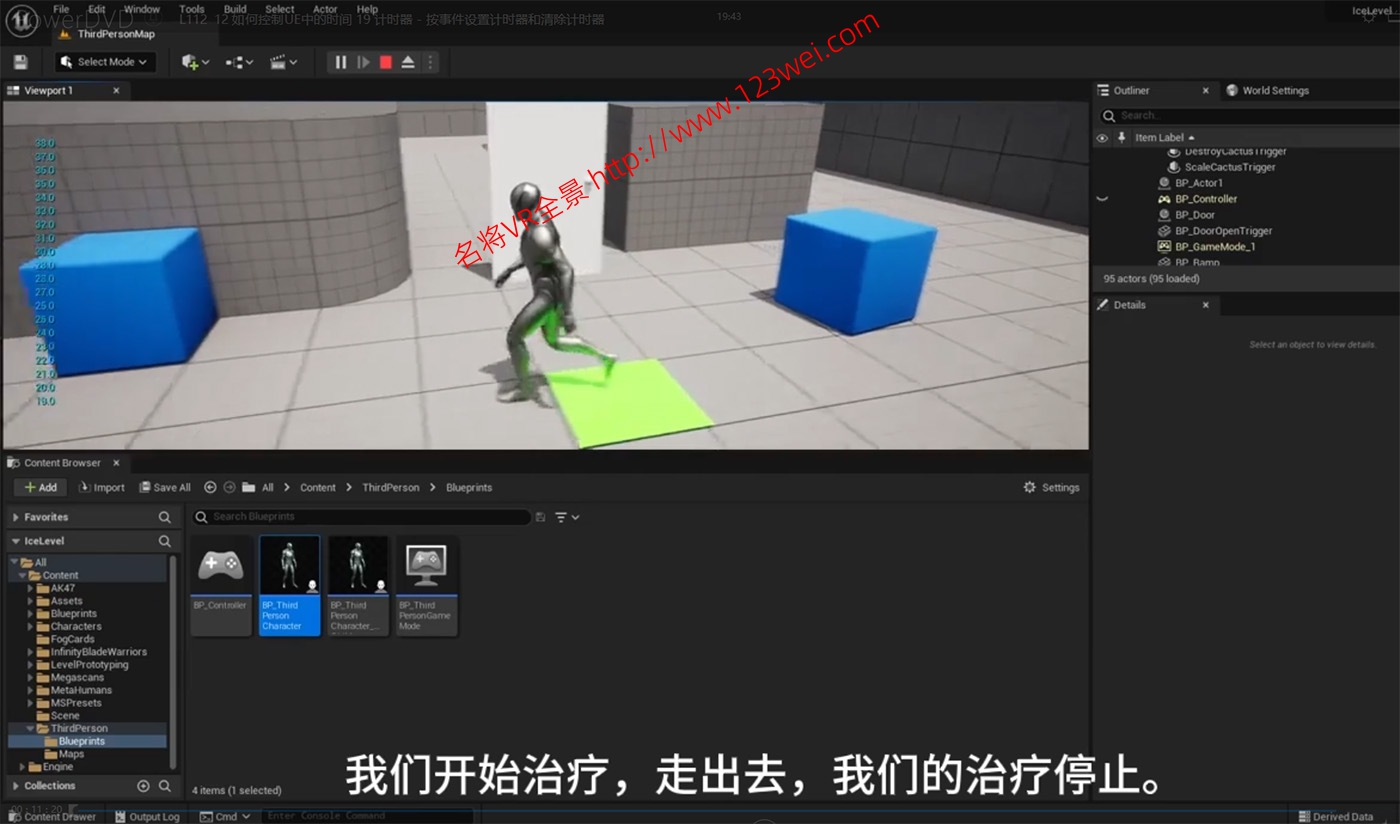Viewport: 1400px width, 824px height.
Task: Click Save All in Content Browser
Action: [x=164, y=487]
